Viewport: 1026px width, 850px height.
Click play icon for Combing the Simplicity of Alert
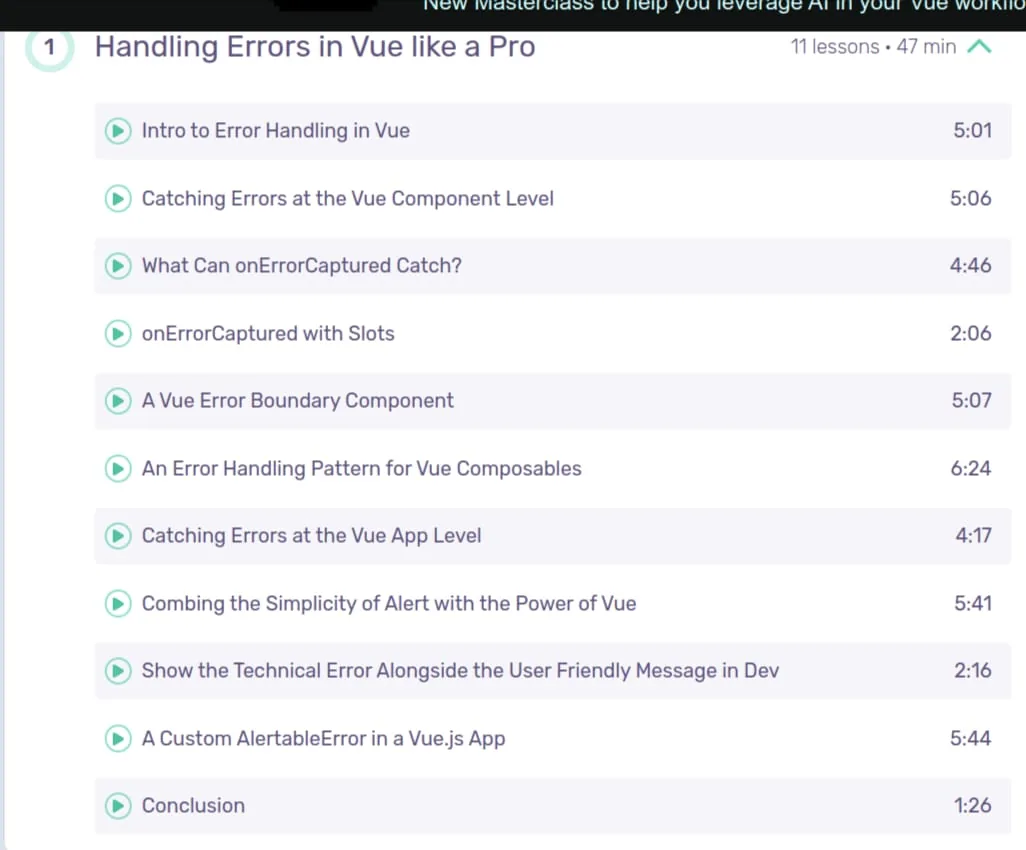click(x=118, y=603)
